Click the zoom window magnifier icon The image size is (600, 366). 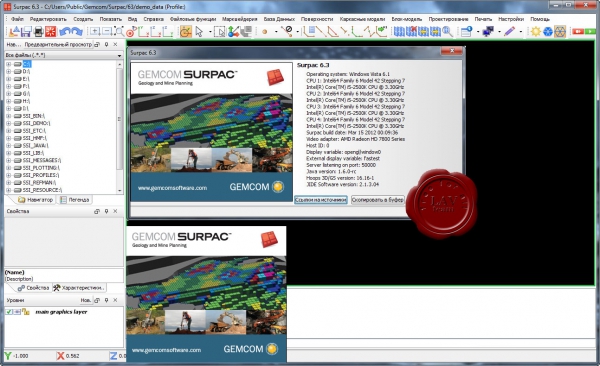click(119, 31)
